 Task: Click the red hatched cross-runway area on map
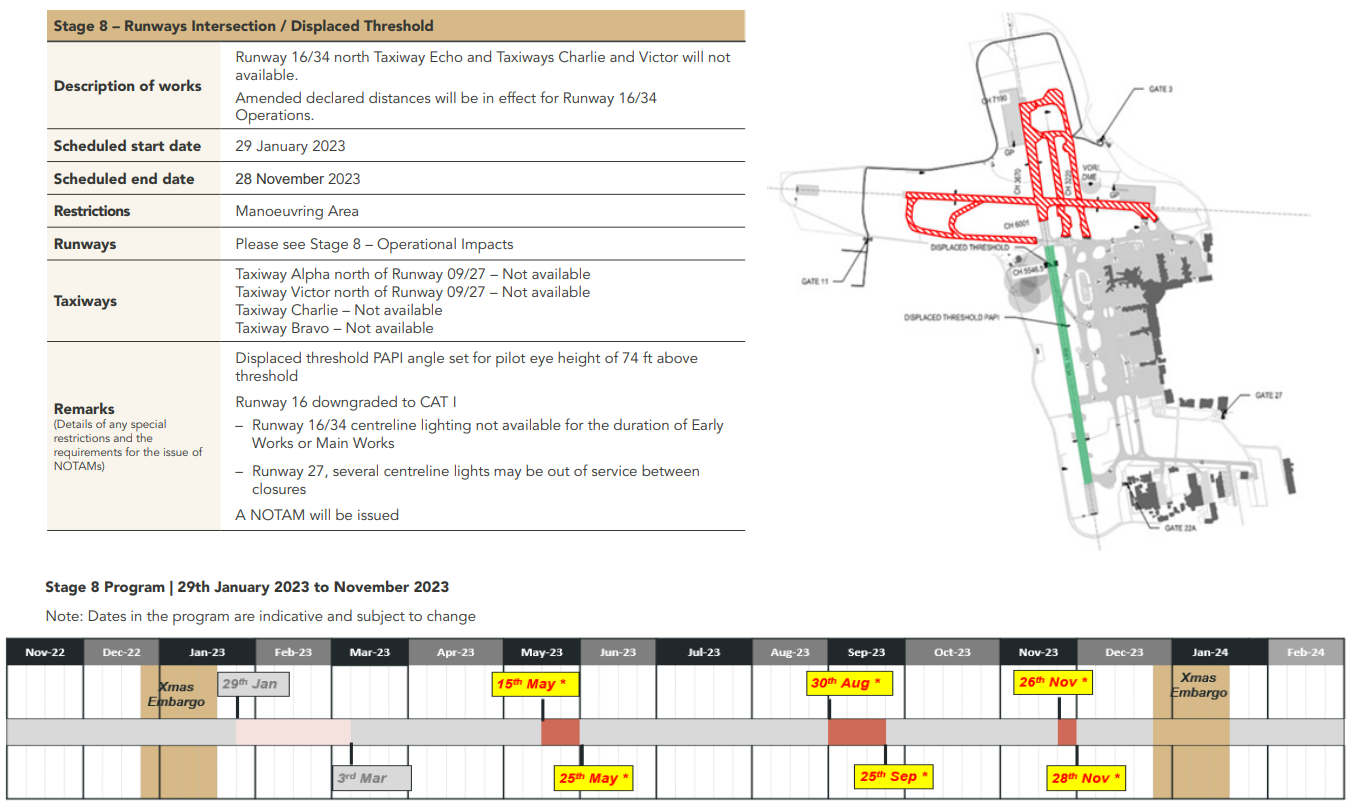point(1031,205)
